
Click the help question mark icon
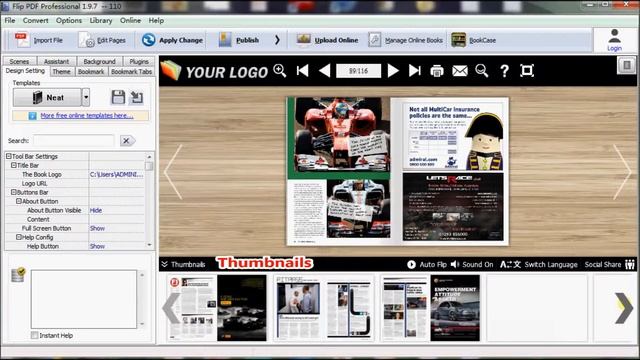click(504, 71)
